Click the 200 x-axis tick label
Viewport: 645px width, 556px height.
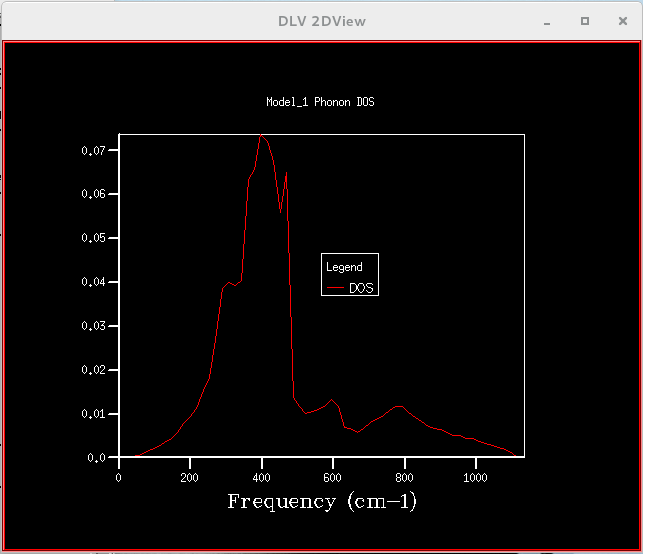click(x=190, y=478)
